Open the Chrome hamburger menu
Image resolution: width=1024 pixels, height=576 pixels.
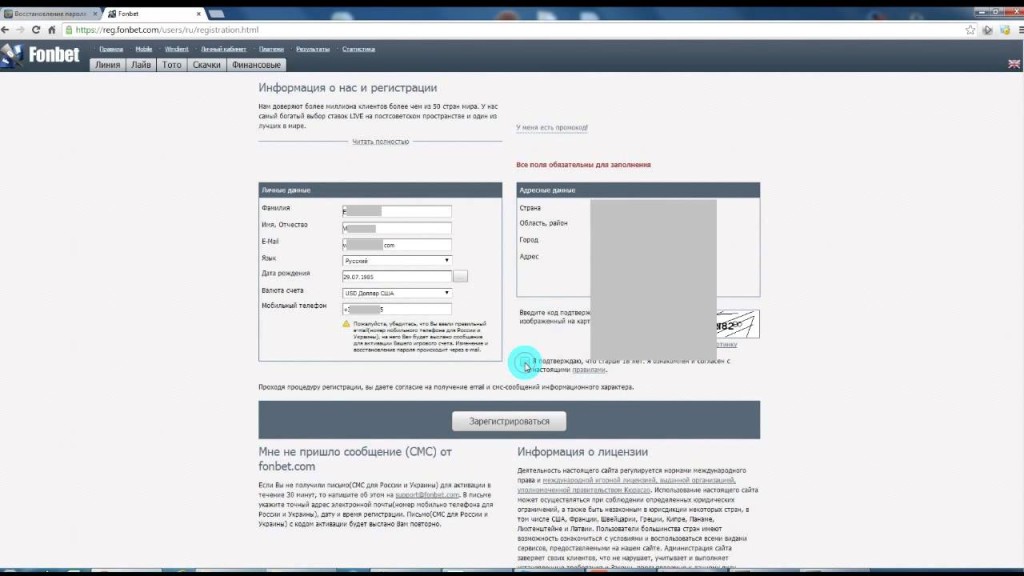pyautogui.click(x=1020, y=30)
